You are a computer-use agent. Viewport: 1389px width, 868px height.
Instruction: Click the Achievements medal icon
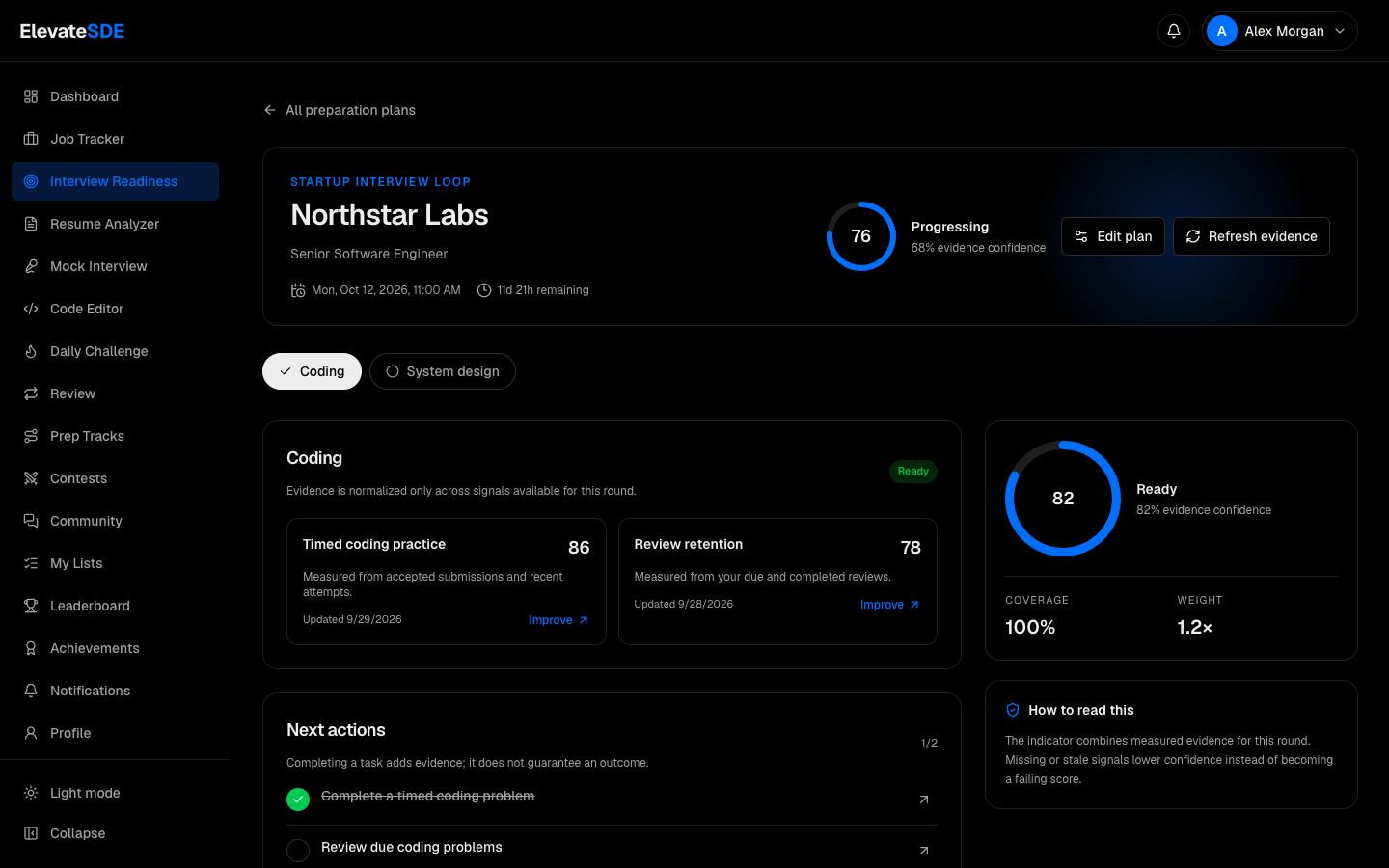(x=31, y=648)
